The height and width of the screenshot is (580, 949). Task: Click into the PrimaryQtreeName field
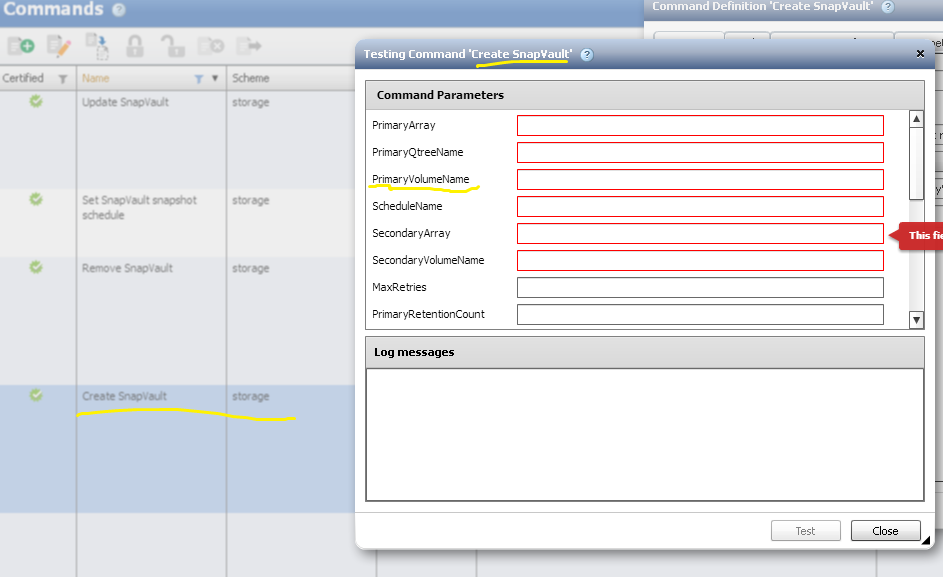click(x=700, y=153)
